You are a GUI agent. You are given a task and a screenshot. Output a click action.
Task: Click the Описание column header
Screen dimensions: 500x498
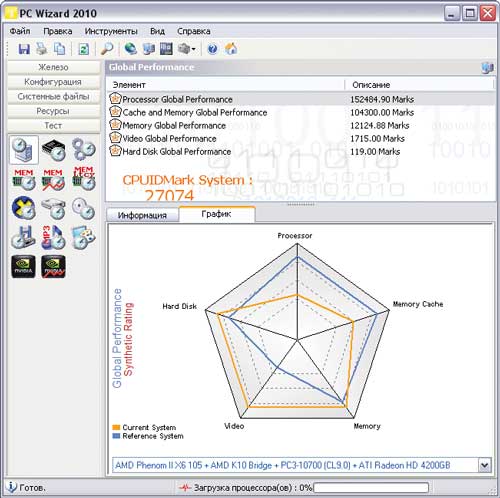coord(419,85)
